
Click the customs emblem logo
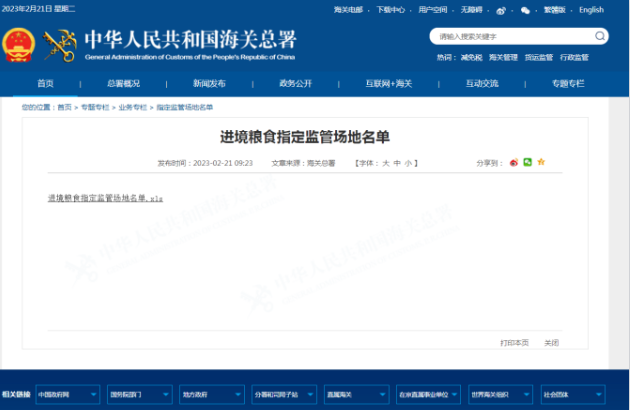click(61, 44)
